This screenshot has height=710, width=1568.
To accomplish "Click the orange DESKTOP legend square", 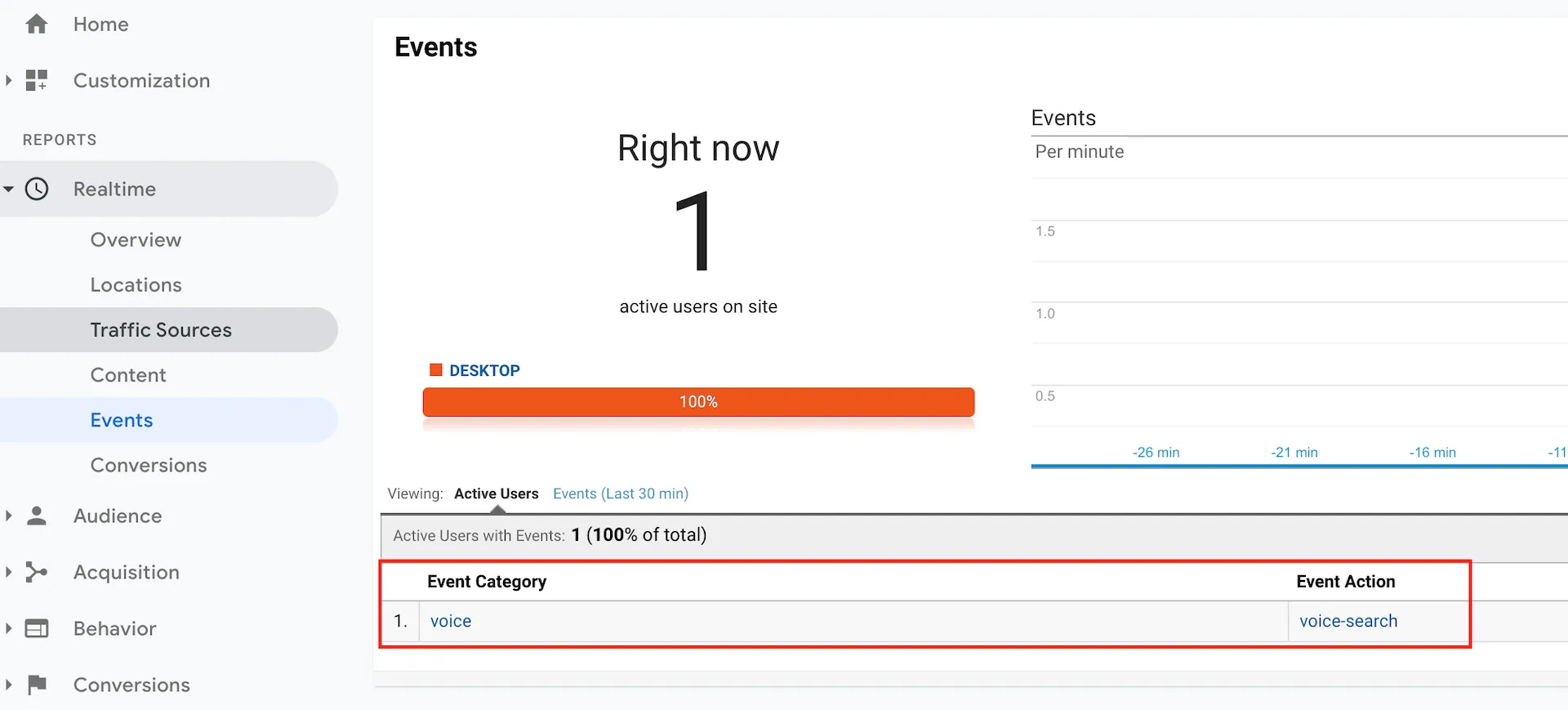I will click(436, 370).
